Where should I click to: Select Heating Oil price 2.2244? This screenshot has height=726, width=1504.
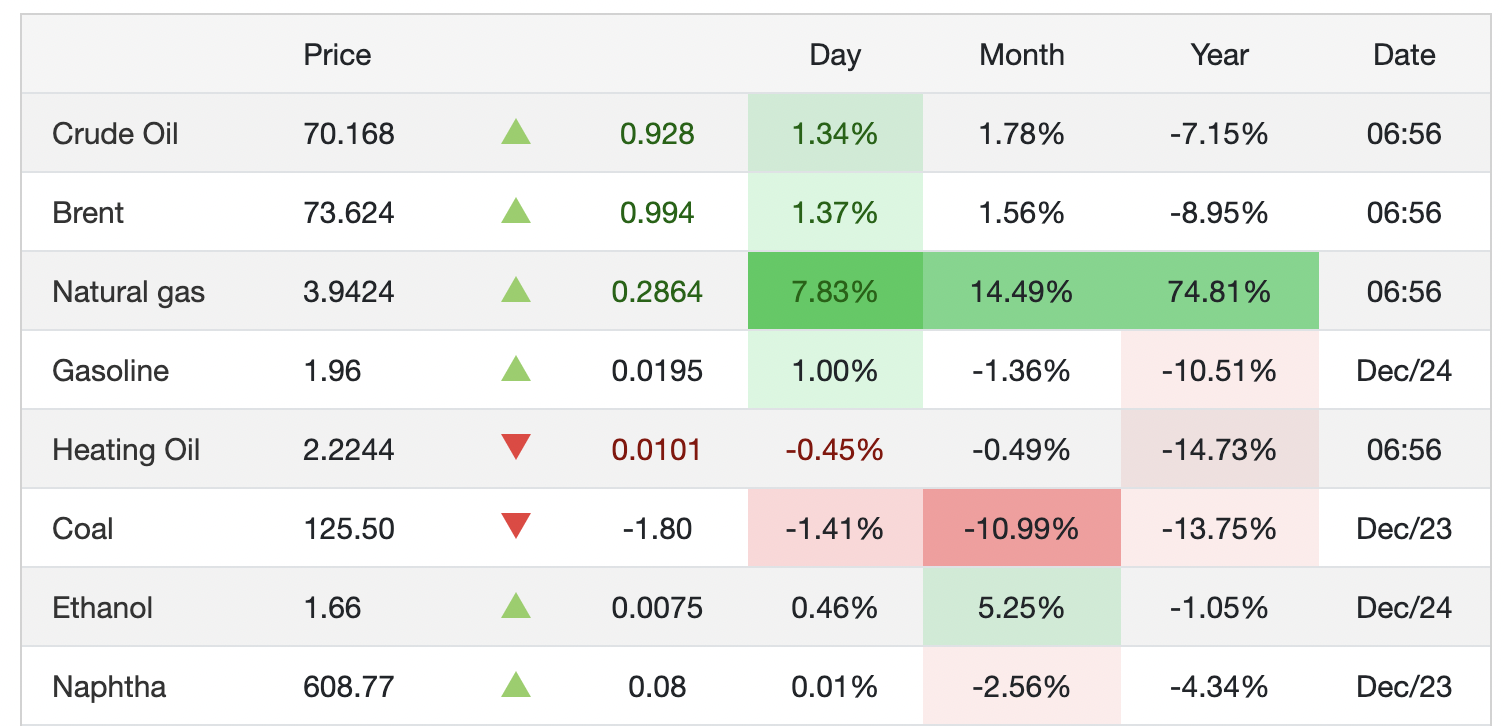[x=349, y=450]
